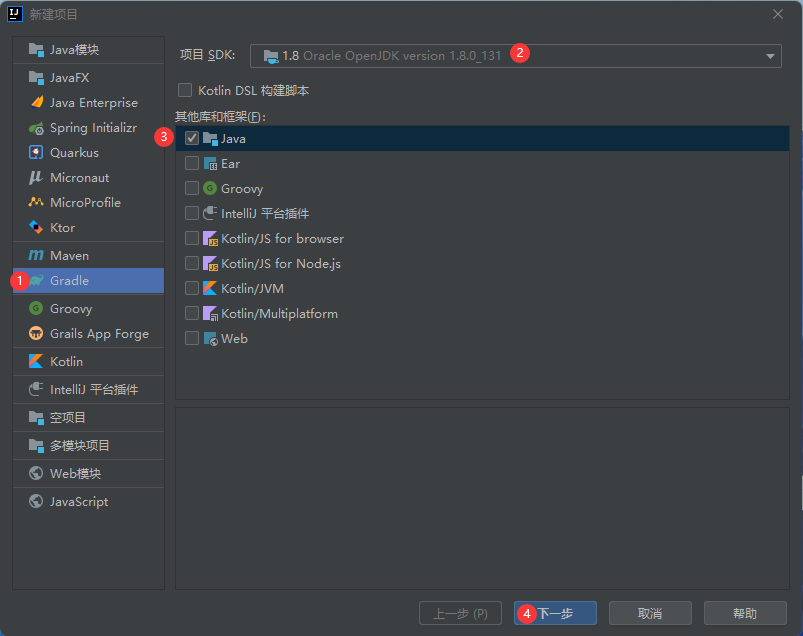
Task: Check the Kotlin/JS for browser checkbox
Action: pyautogui.click(x=192, y=238)
